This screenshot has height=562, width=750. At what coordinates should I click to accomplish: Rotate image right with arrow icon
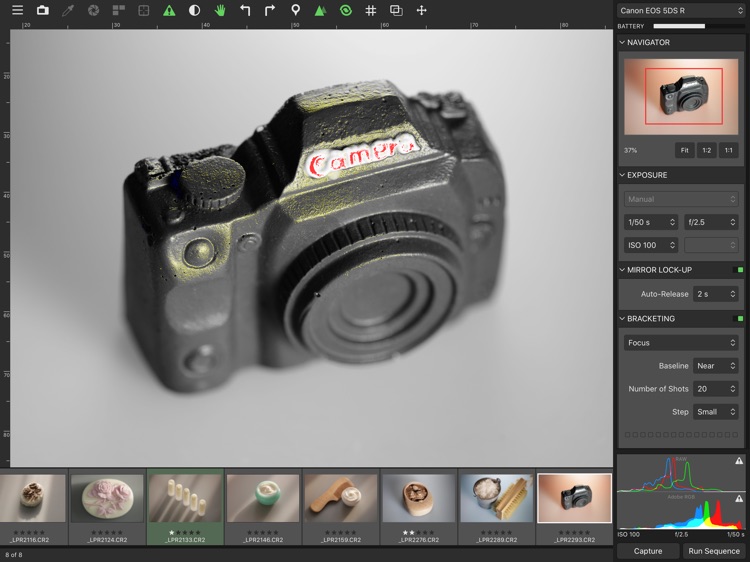coord(270,10)
